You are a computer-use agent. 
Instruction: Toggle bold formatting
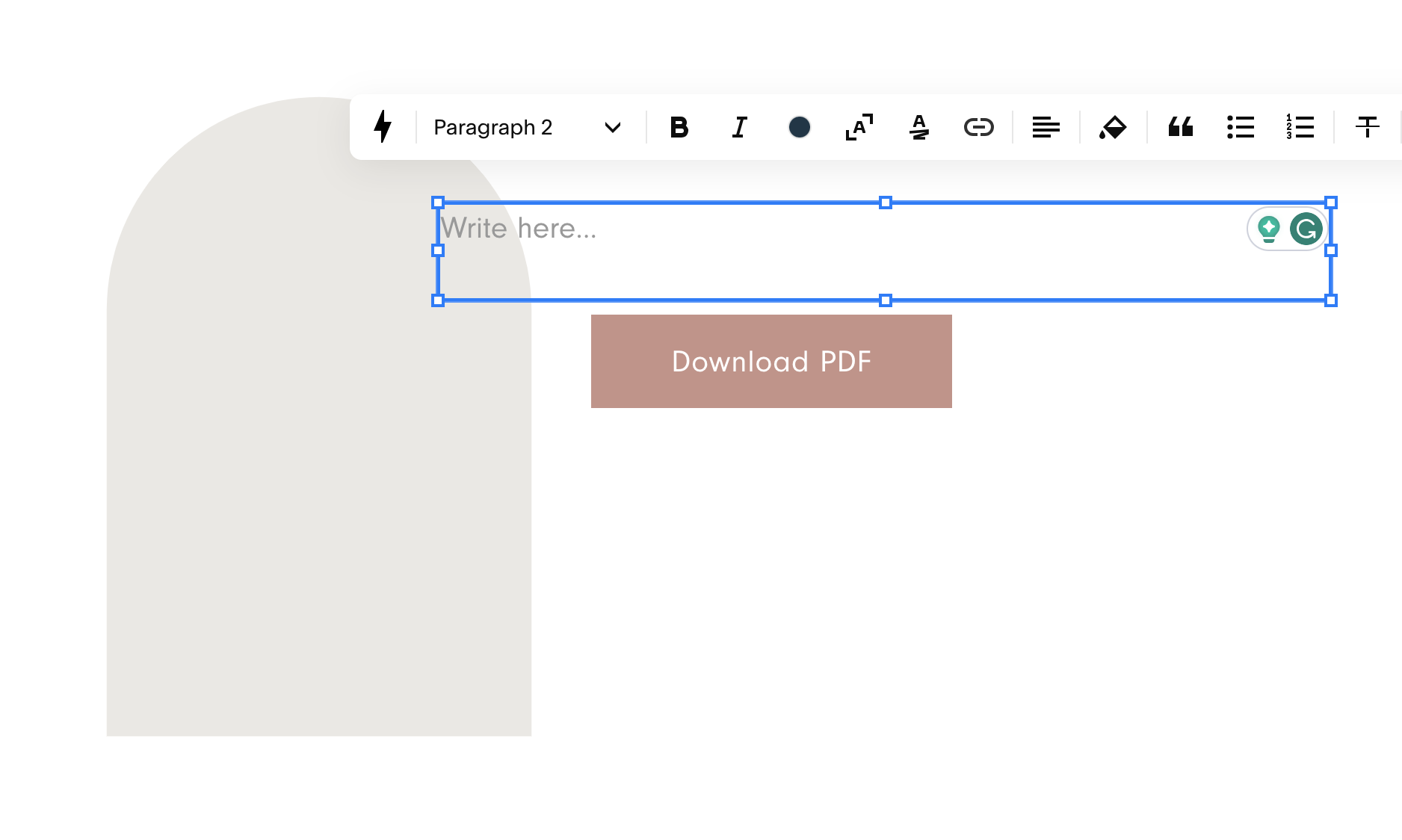(679, 127)
